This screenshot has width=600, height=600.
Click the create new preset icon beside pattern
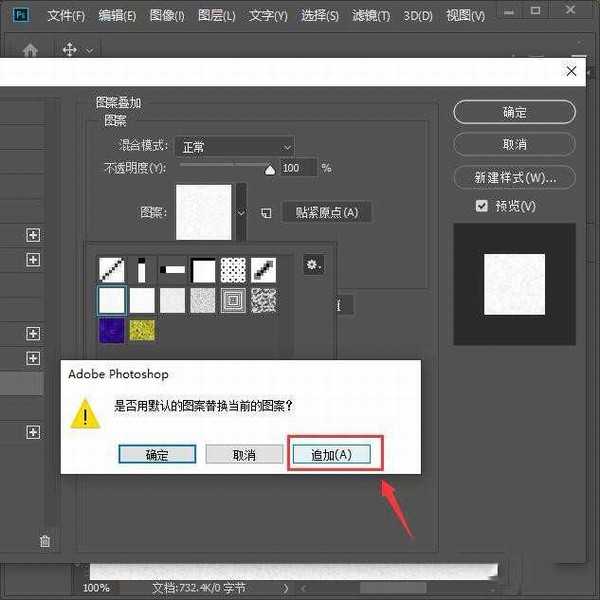[266, 213]
